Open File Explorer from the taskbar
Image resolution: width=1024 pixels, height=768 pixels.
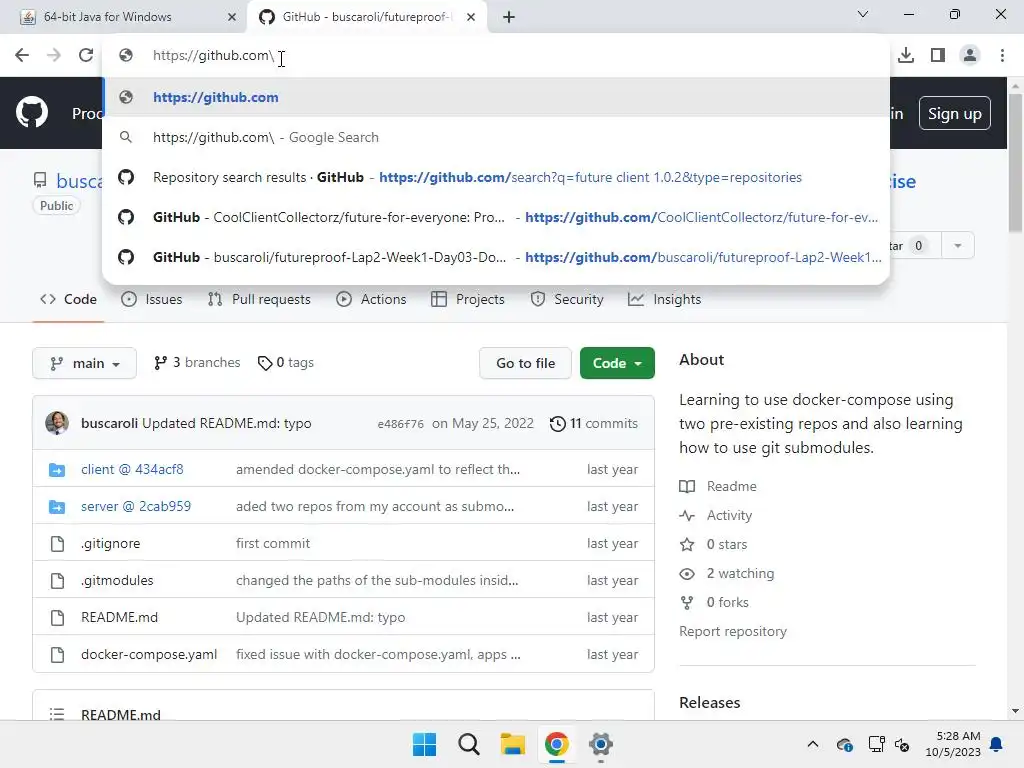point(513,744)
